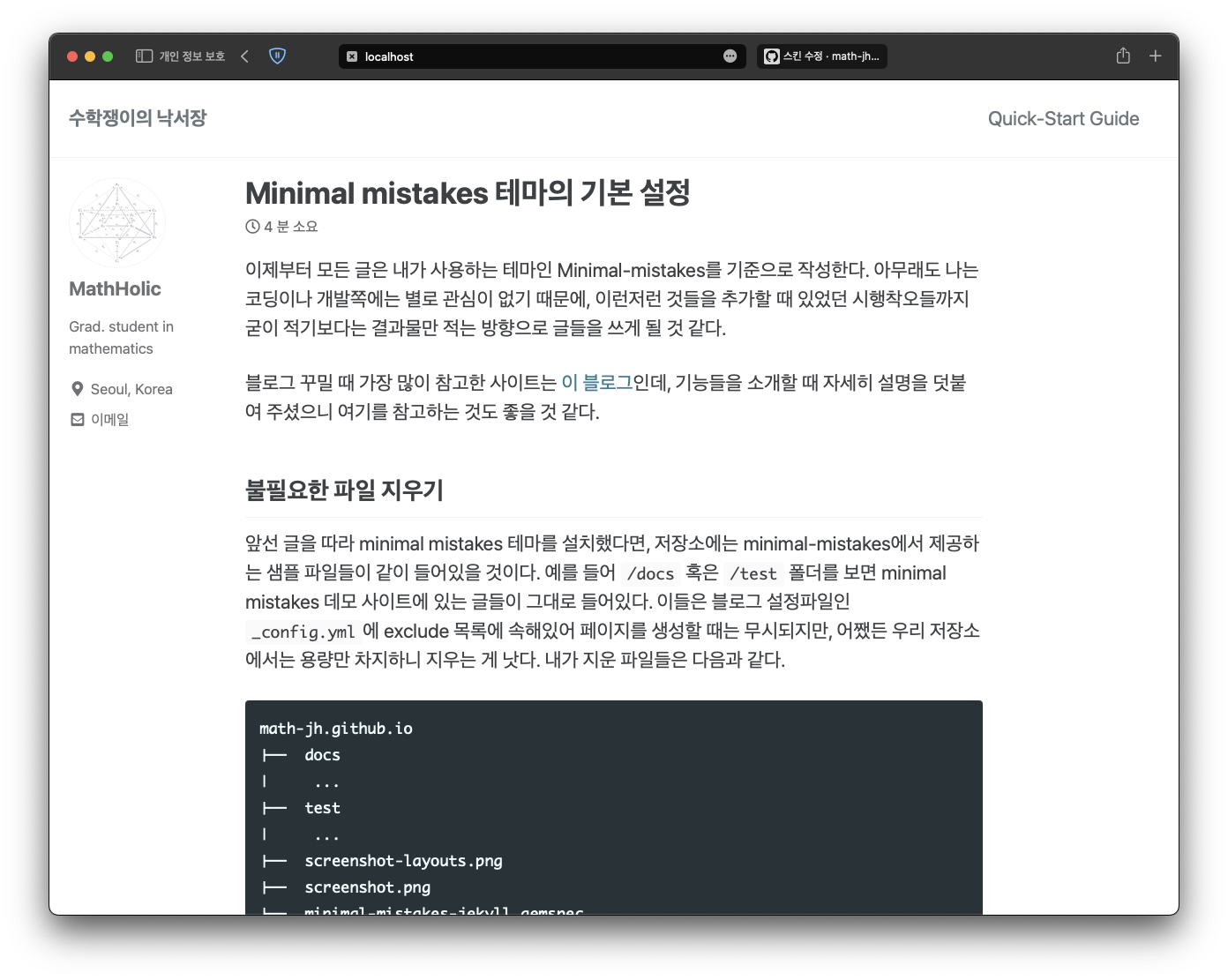This screenshot has width=1228, height=980.
Task: Open the privacy shield report icon
Action: tap(277, 56)
